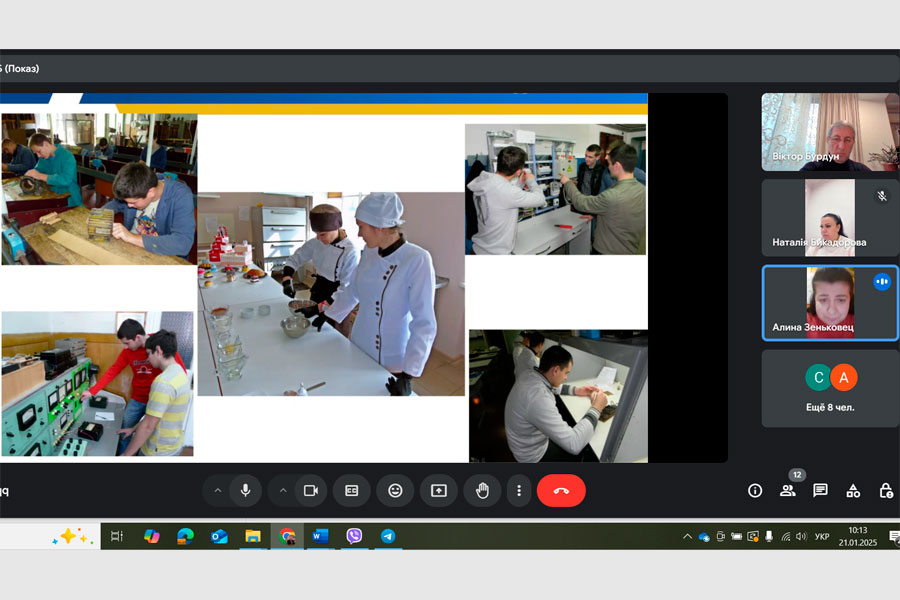Click the present screen button
The image size is (900, 600).
[439, 491]
